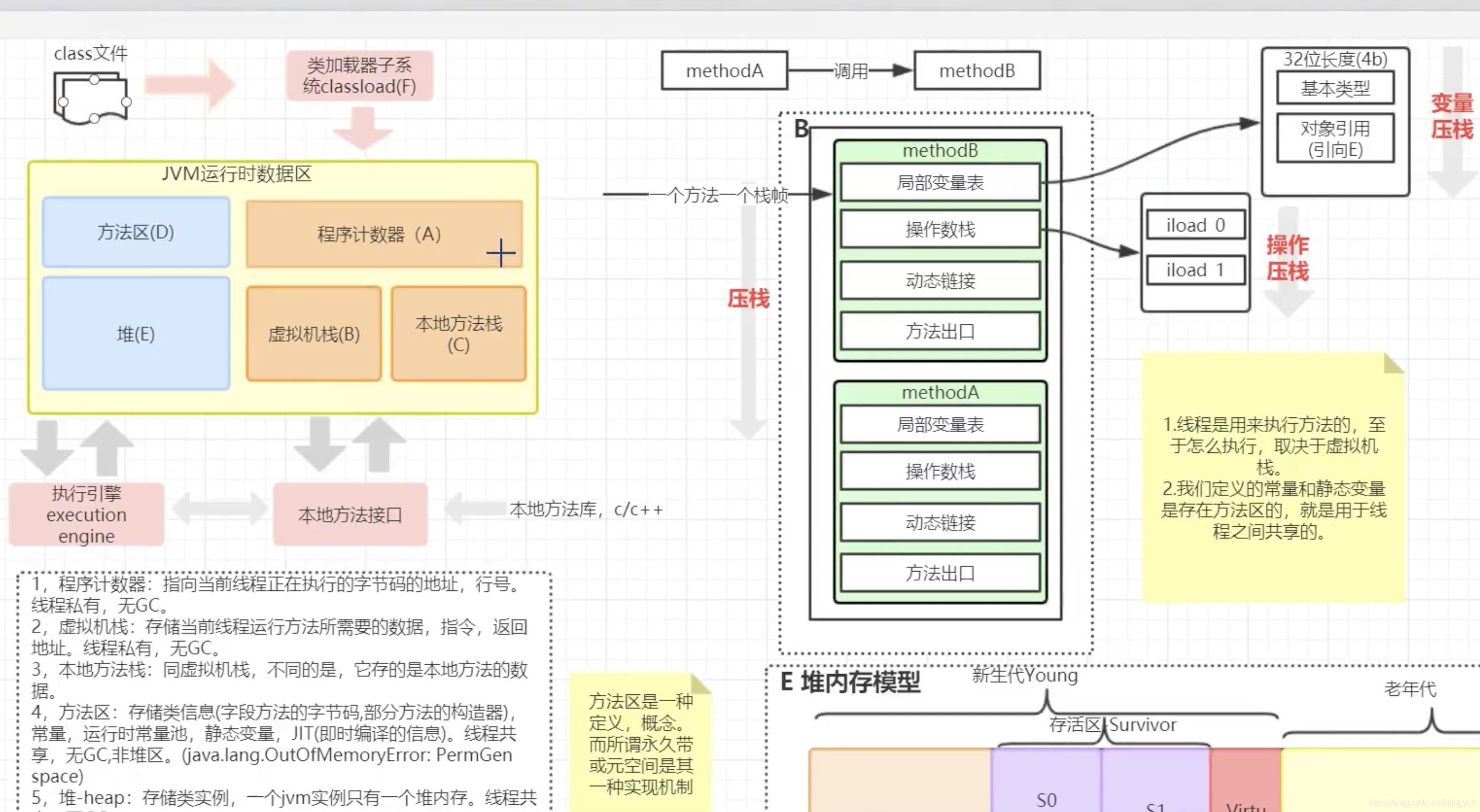The width and height of the screenshot is (1480, 812).
Task: Click the methodB box at top
Action: pos(977,71)
